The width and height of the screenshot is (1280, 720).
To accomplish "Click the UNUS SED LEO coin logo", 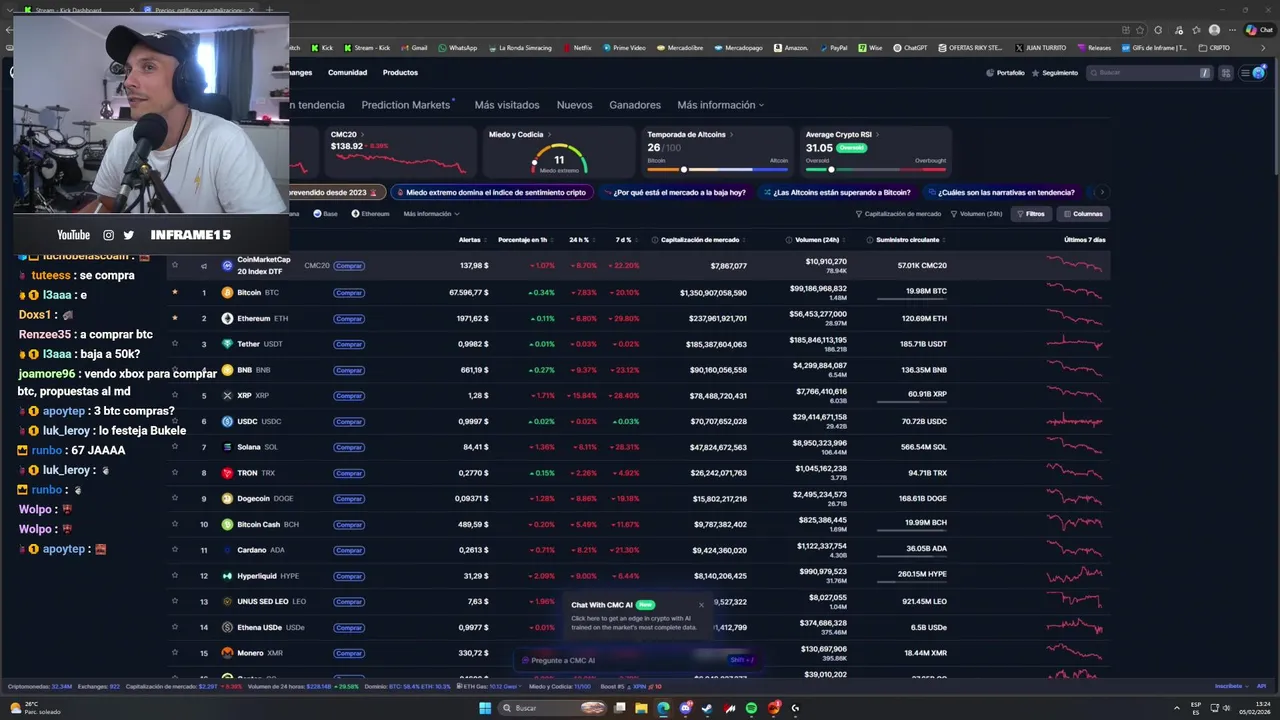I will tap(227, 602).
